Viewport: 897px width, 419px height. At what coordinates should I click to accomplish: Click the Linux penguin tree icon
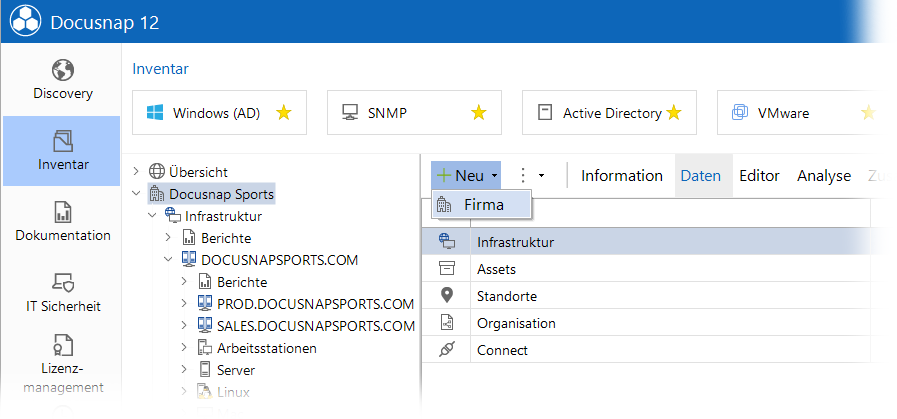point(205,392)
